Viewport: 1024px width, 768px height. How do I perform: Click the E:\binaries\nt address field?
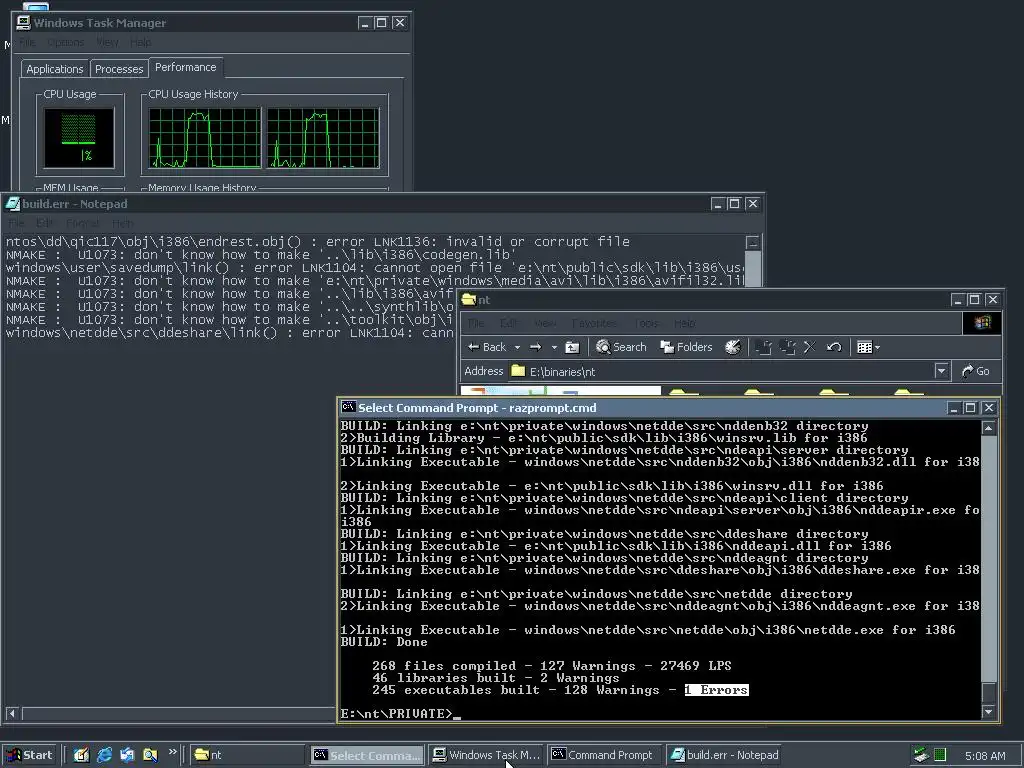pyautogui.click(x=729, y=372)
